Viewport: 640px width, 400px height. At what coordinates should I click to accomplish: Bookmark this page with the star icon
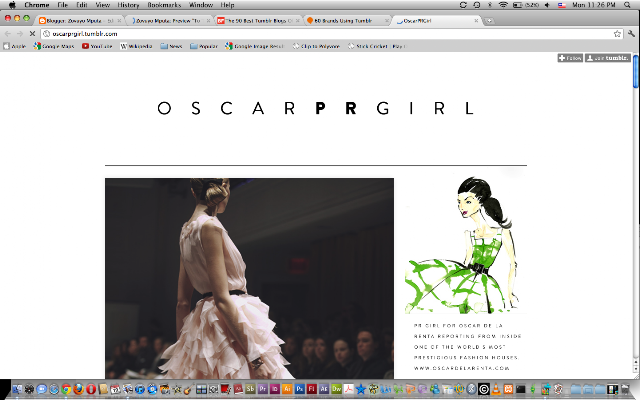[x=617, y=34]
